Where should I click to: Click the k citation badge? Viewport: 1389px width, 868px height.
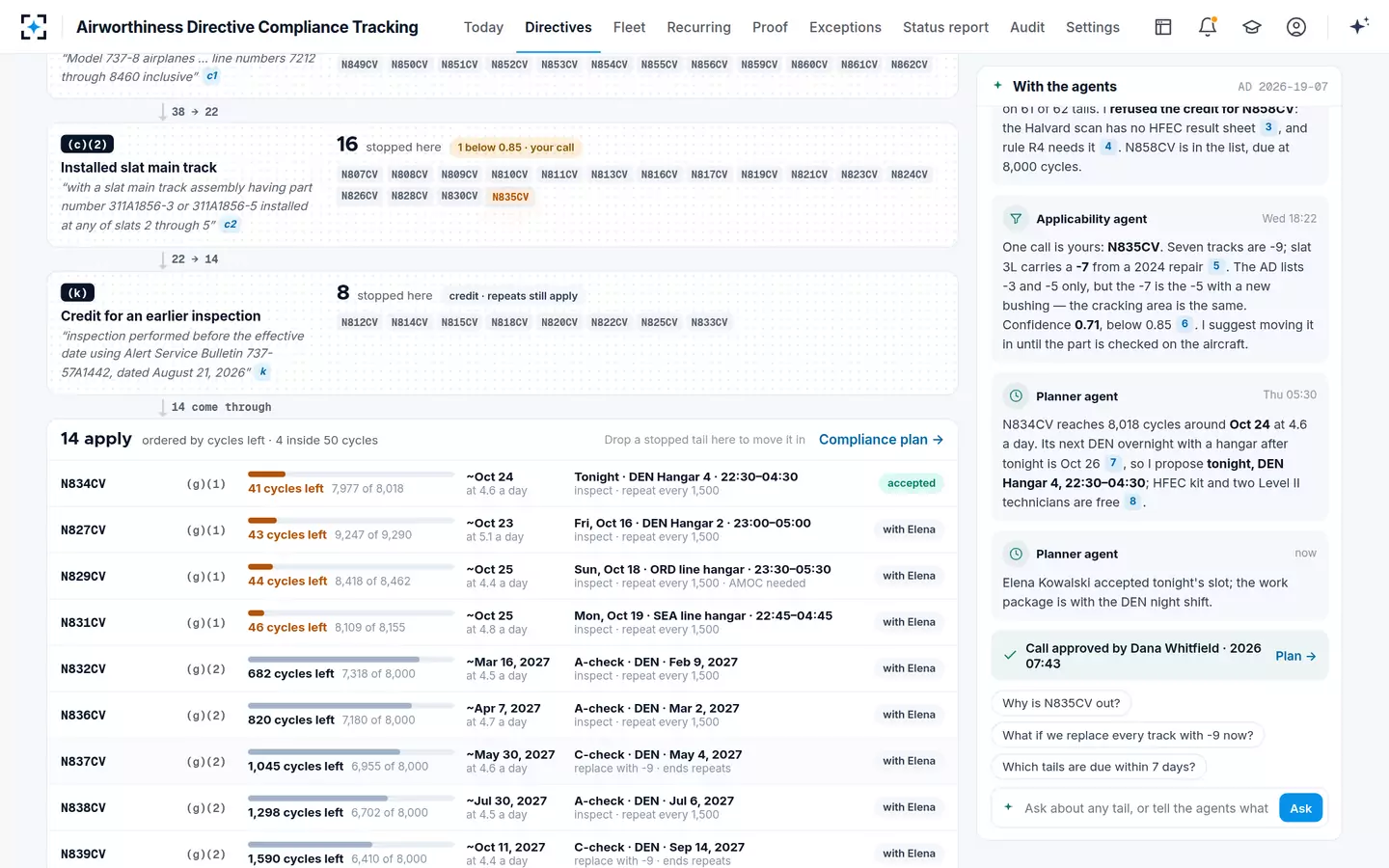tap(262, 371)
